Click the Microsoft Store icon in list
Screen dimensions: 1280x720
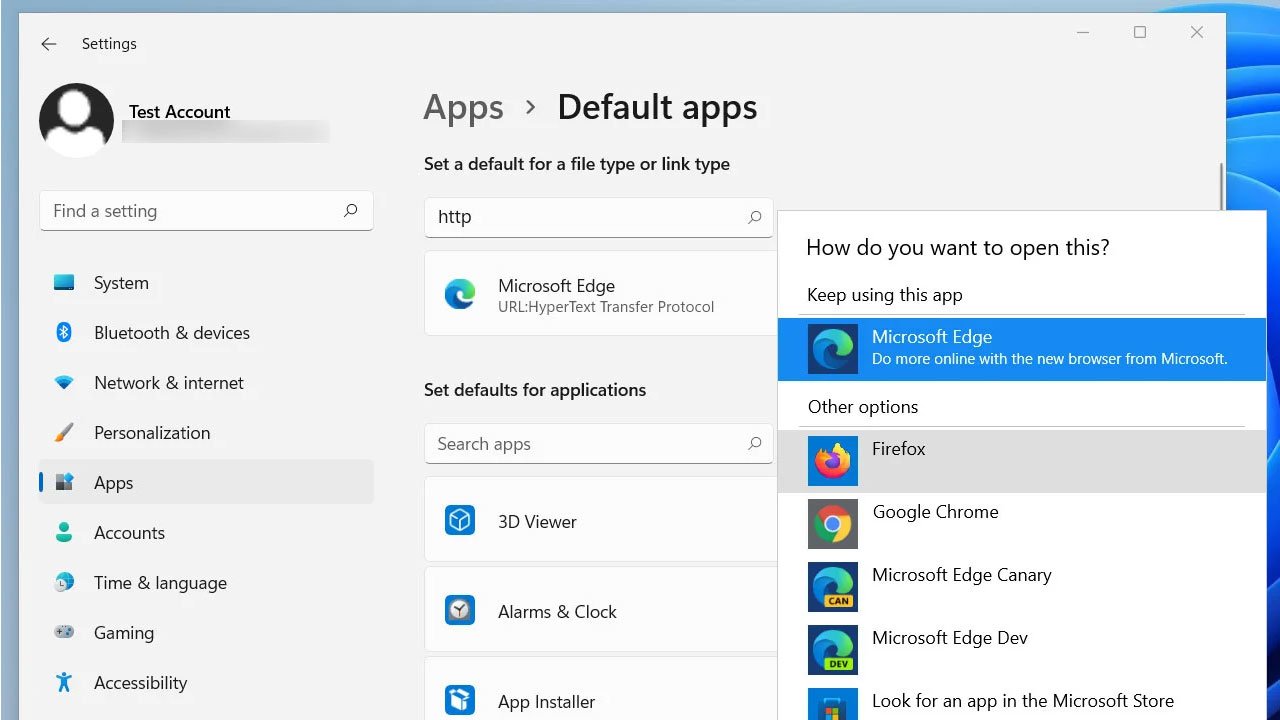(832, 704)
